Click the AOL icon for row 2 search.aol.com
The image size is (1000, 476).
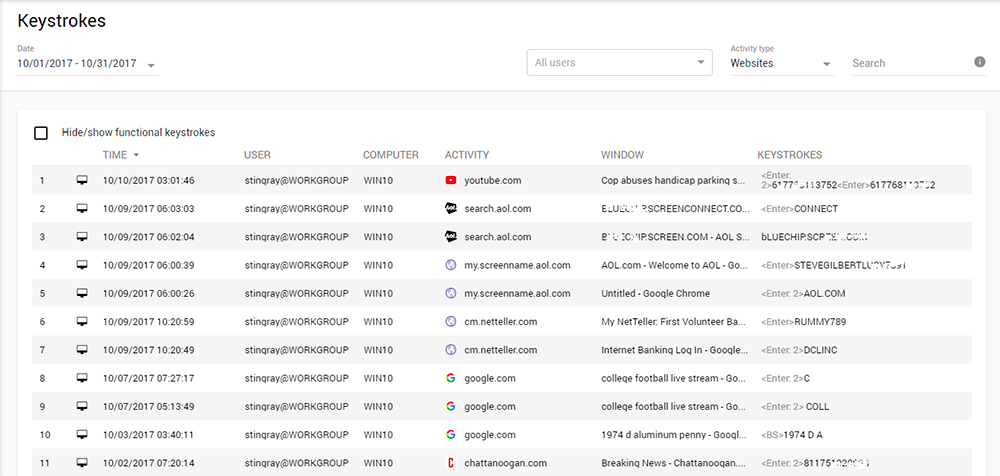(451, 209)
